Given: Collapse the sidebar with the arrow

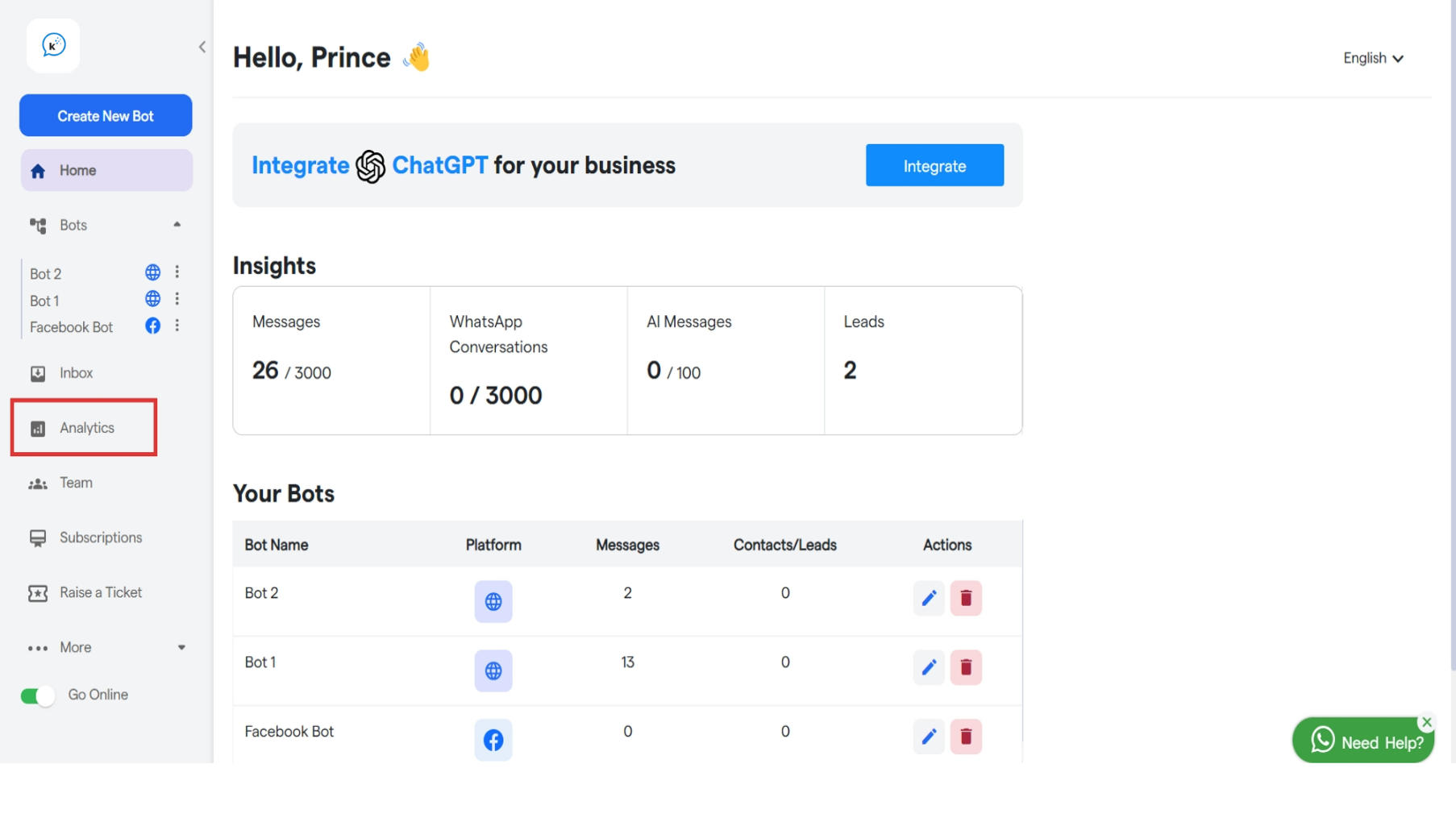Looking at the screenshot, I should (x=202, y=47).
